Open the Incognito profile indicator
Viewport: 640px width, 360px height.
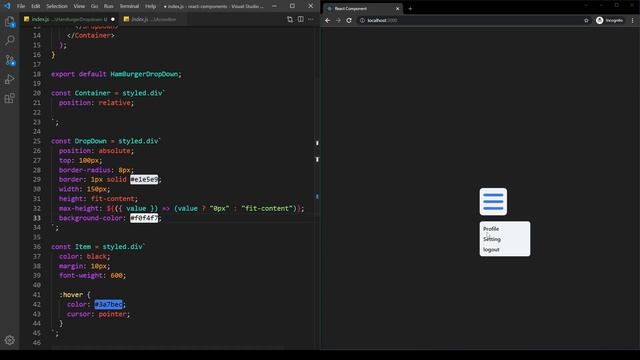(x=609, y=20)
